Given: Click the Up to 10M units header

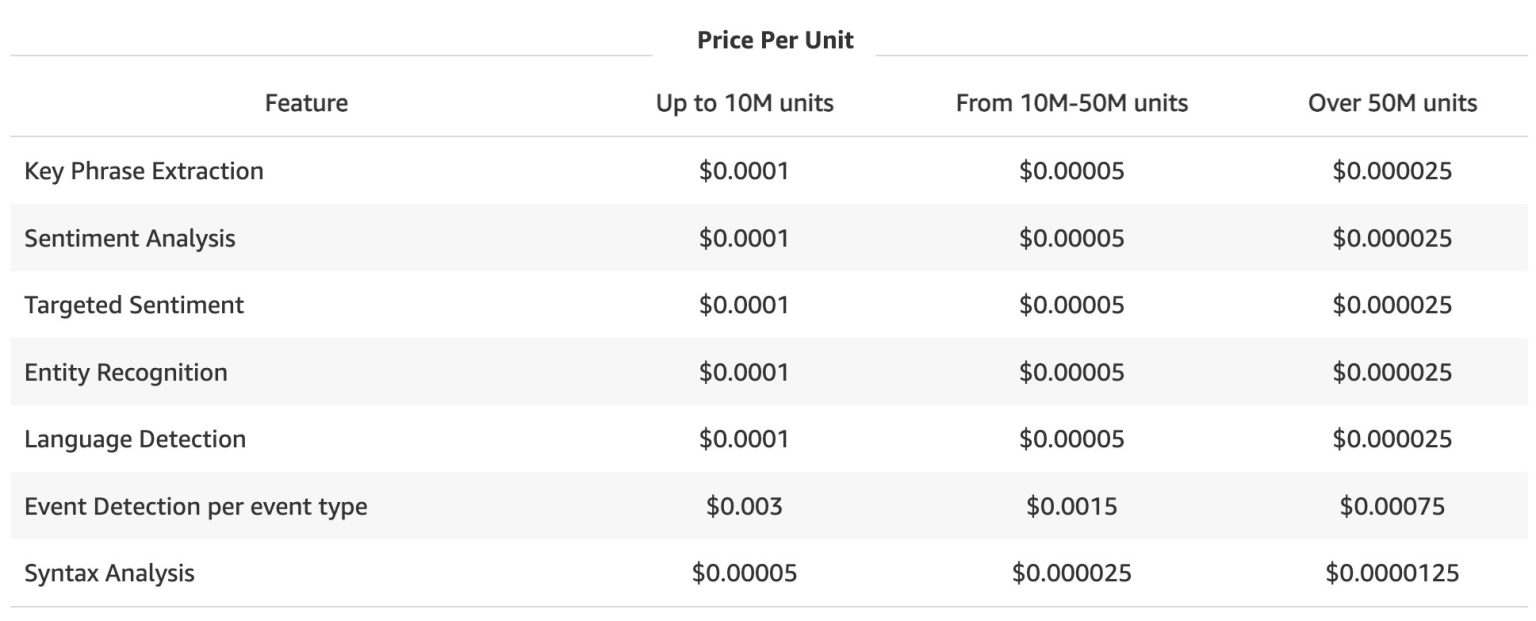Looking at the screenshot, I should [744, 103].
